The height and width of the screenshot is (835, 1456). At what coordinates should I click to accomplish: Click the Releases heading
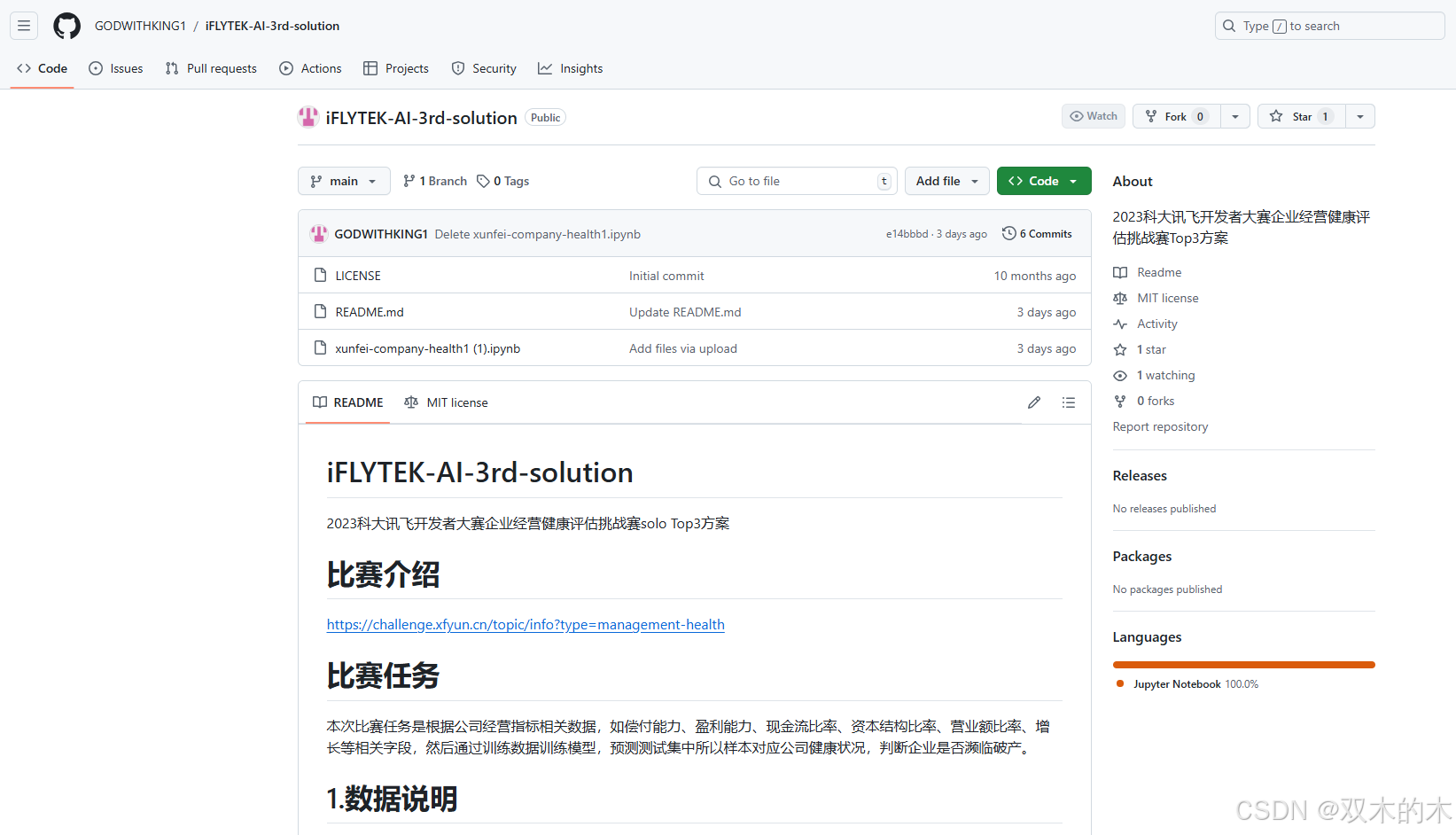[x=1140, y=476]
